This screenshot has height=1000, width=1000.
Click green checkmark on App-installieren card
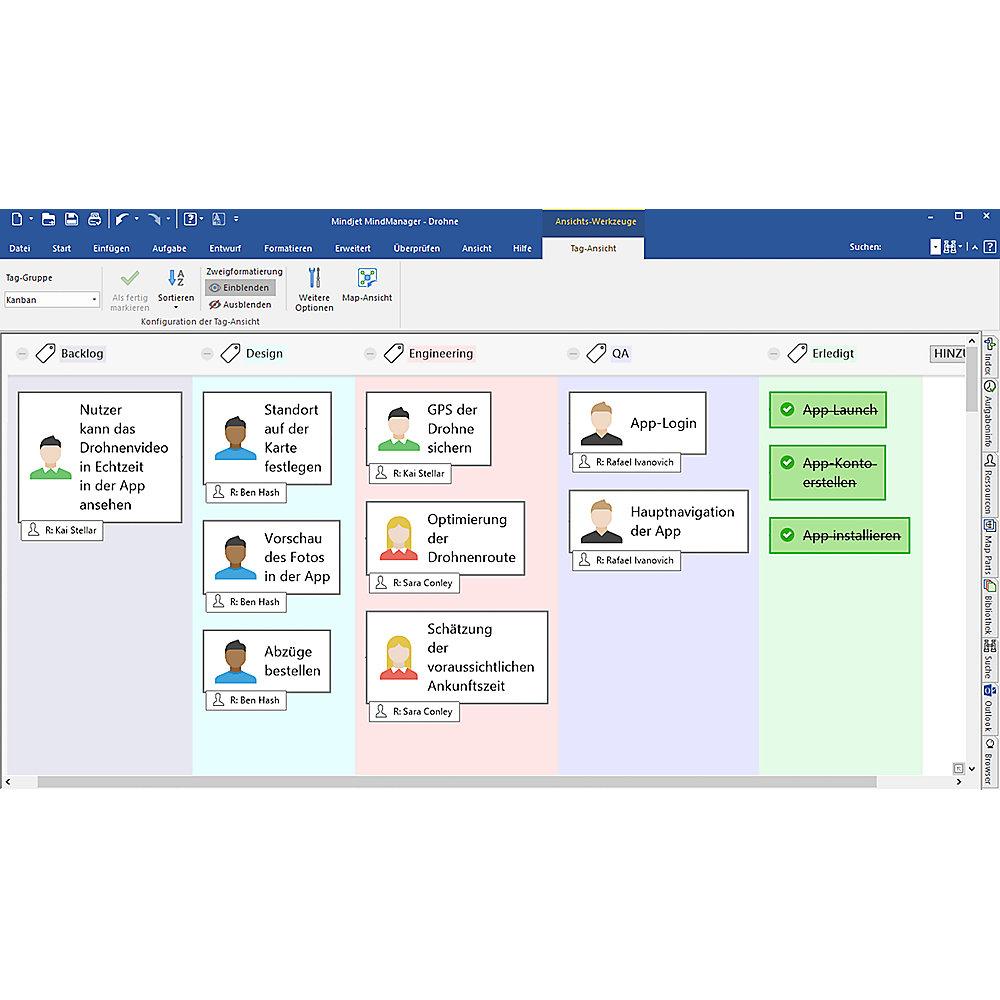coord(787,535)
